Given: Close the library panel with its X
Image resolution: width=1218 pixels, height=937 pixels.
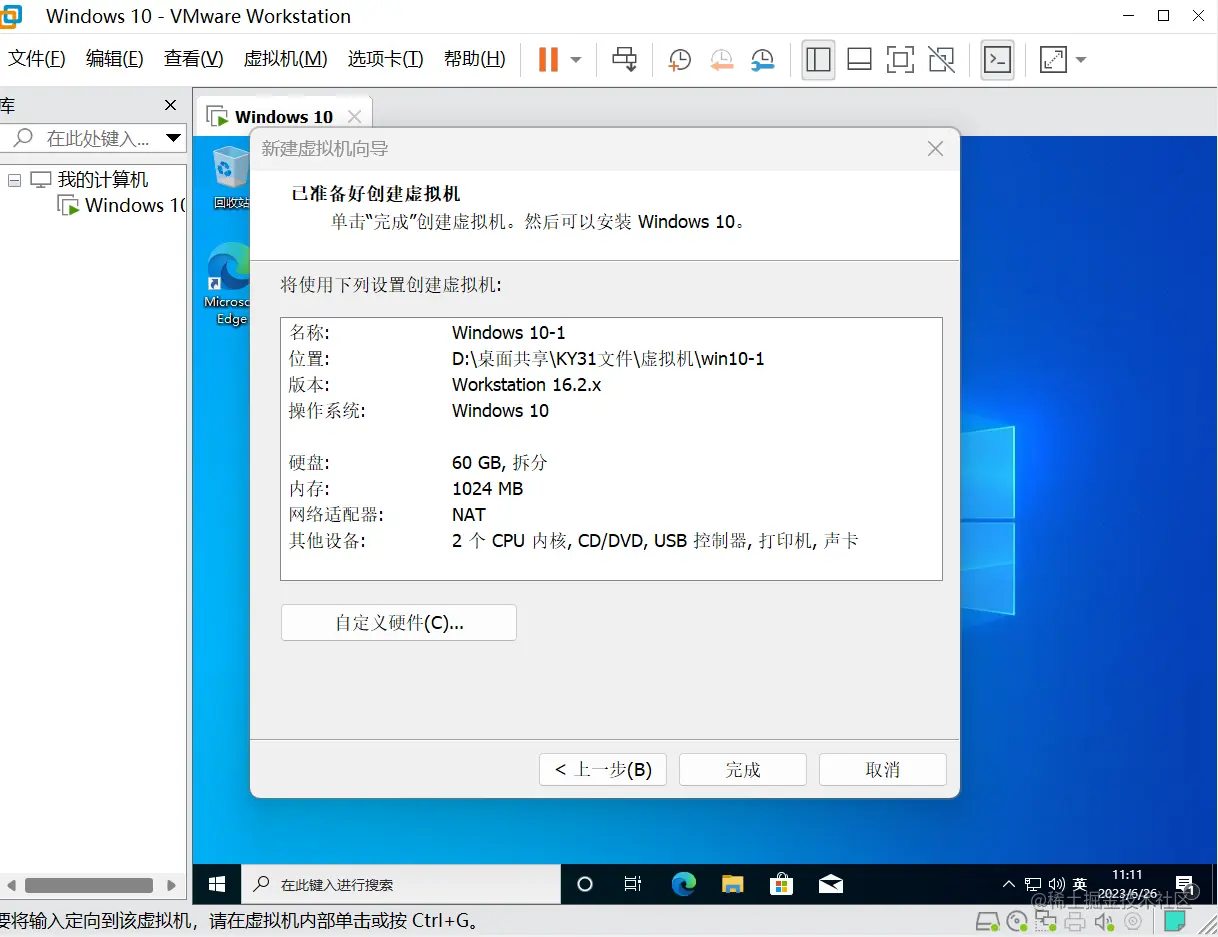Looking at the screenshot, I should pos(170,105).
